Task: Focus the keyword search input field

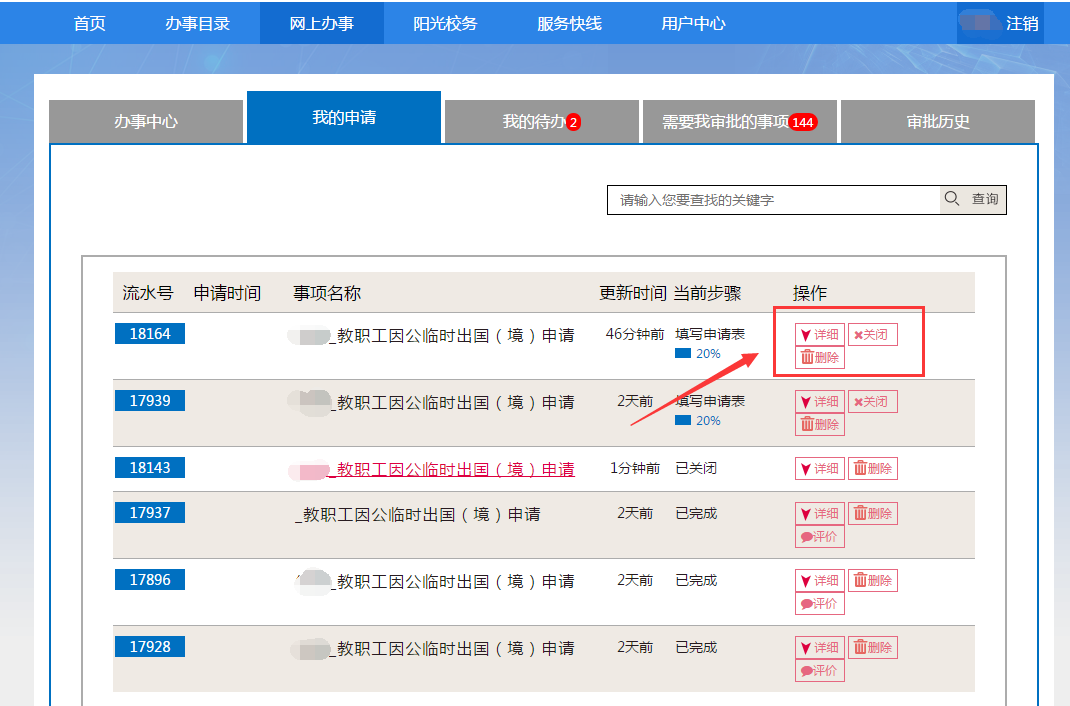Action: click(773, 200)
